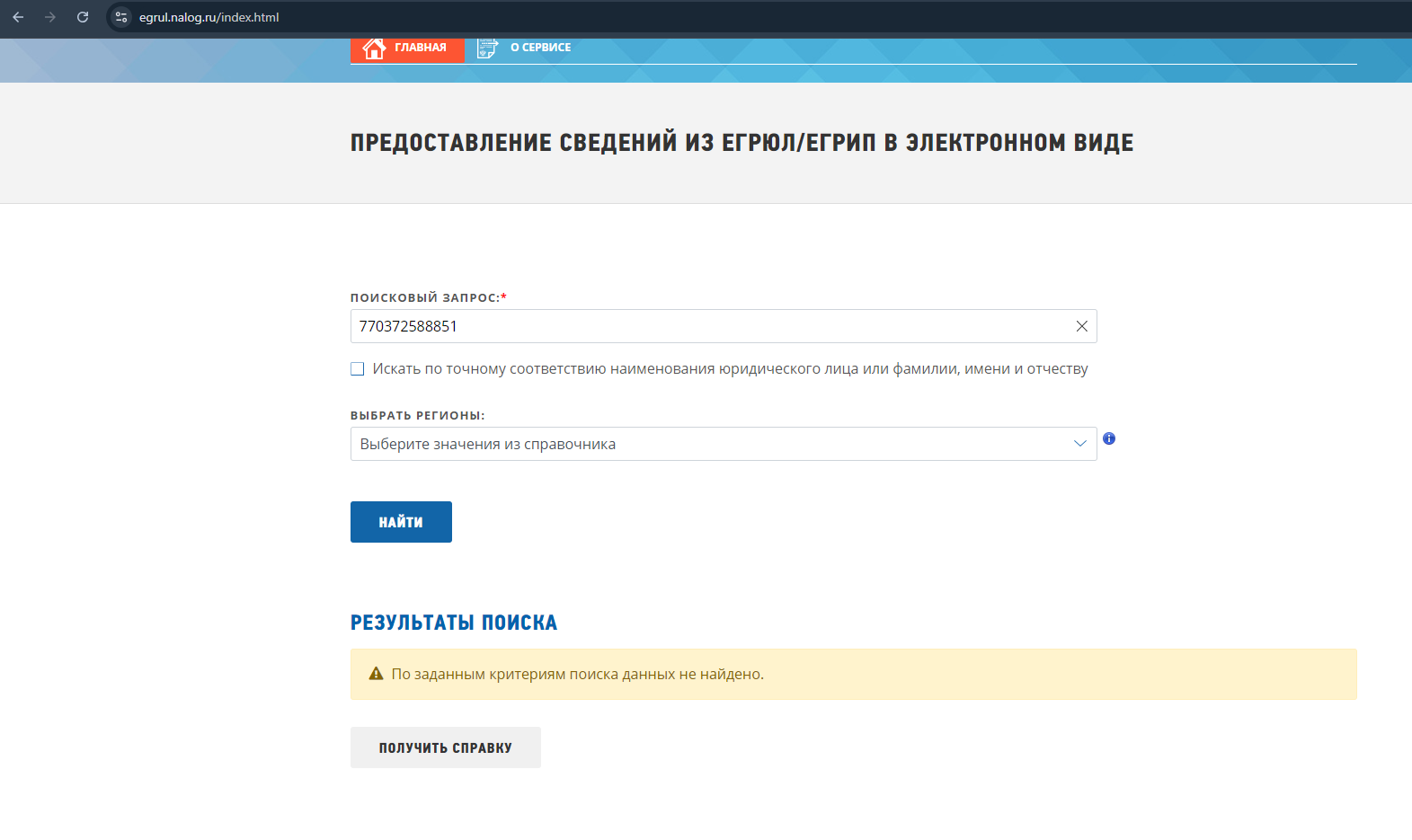Image resolution: width=1412 pixels, height=840 pixels.
Task: Clear the search query with the X icon
Action: point(1082,326)
